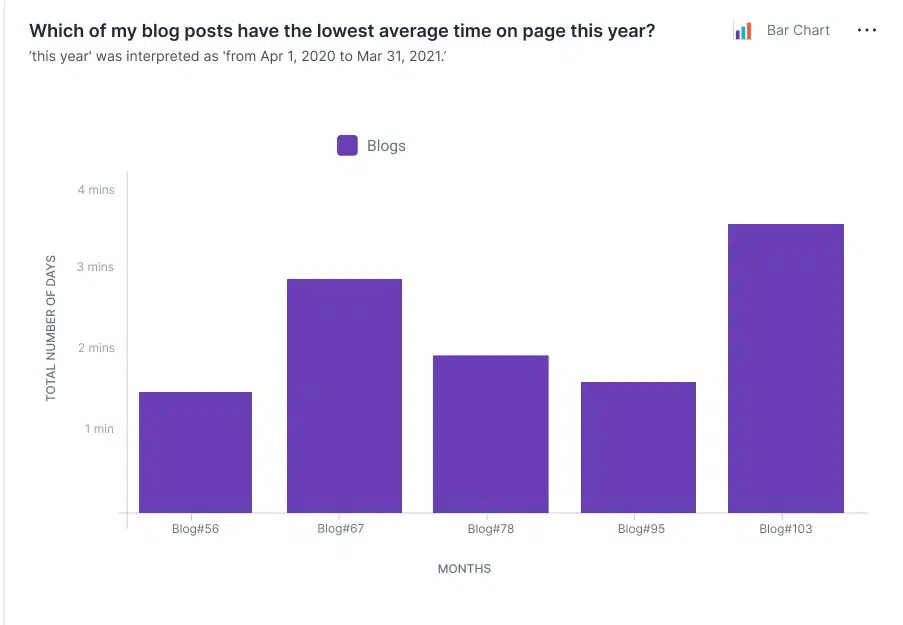Click the bar chart type icon

click(x=742, y=31)
